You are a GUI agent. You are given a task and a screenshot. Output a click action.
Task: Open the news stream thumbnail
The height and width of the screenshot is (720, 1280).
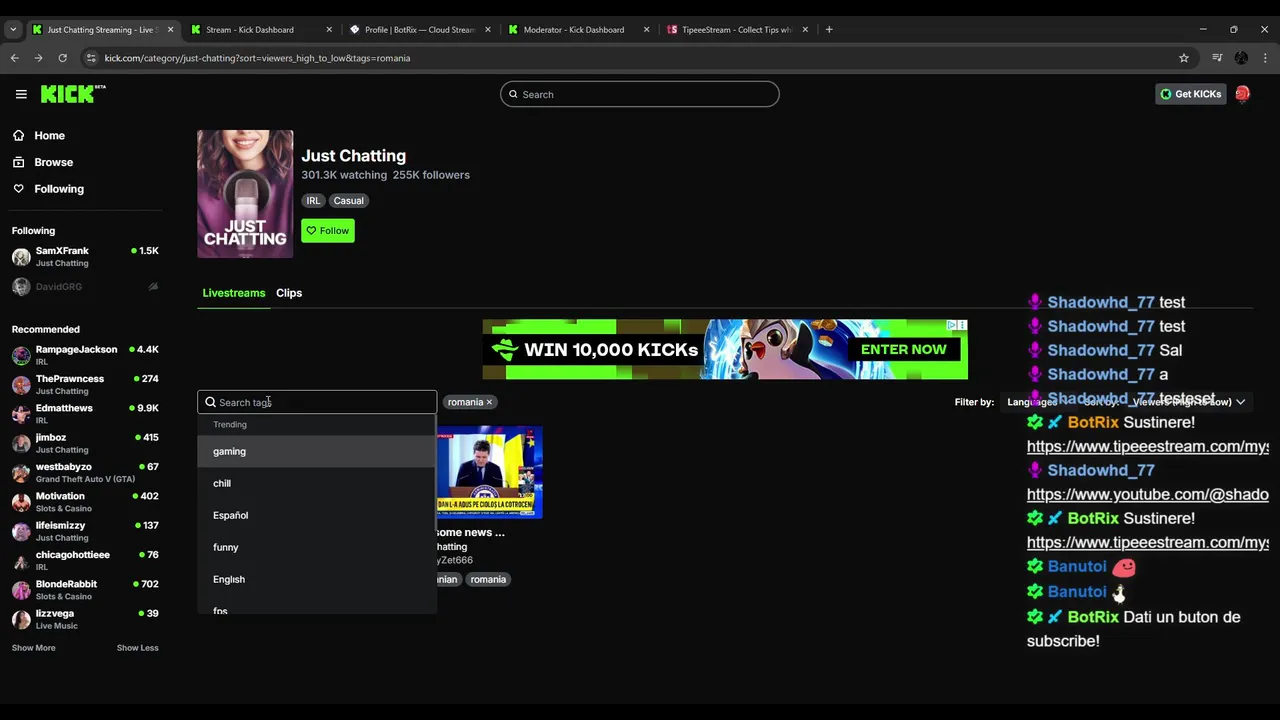pos(490,472)
